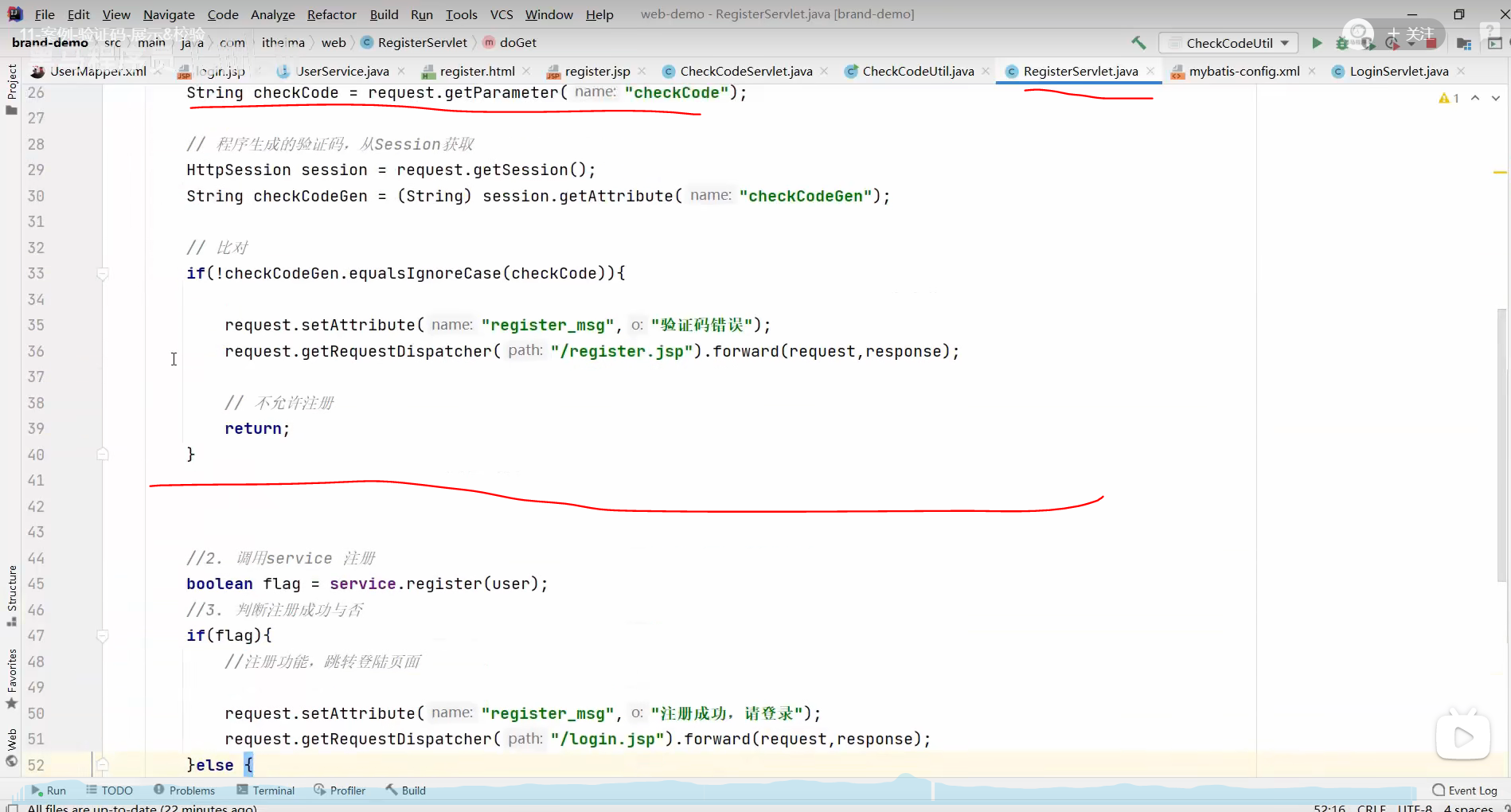Open the Project tool window
This screenshot has height=812, width=1511.
(x=11, y=89)
